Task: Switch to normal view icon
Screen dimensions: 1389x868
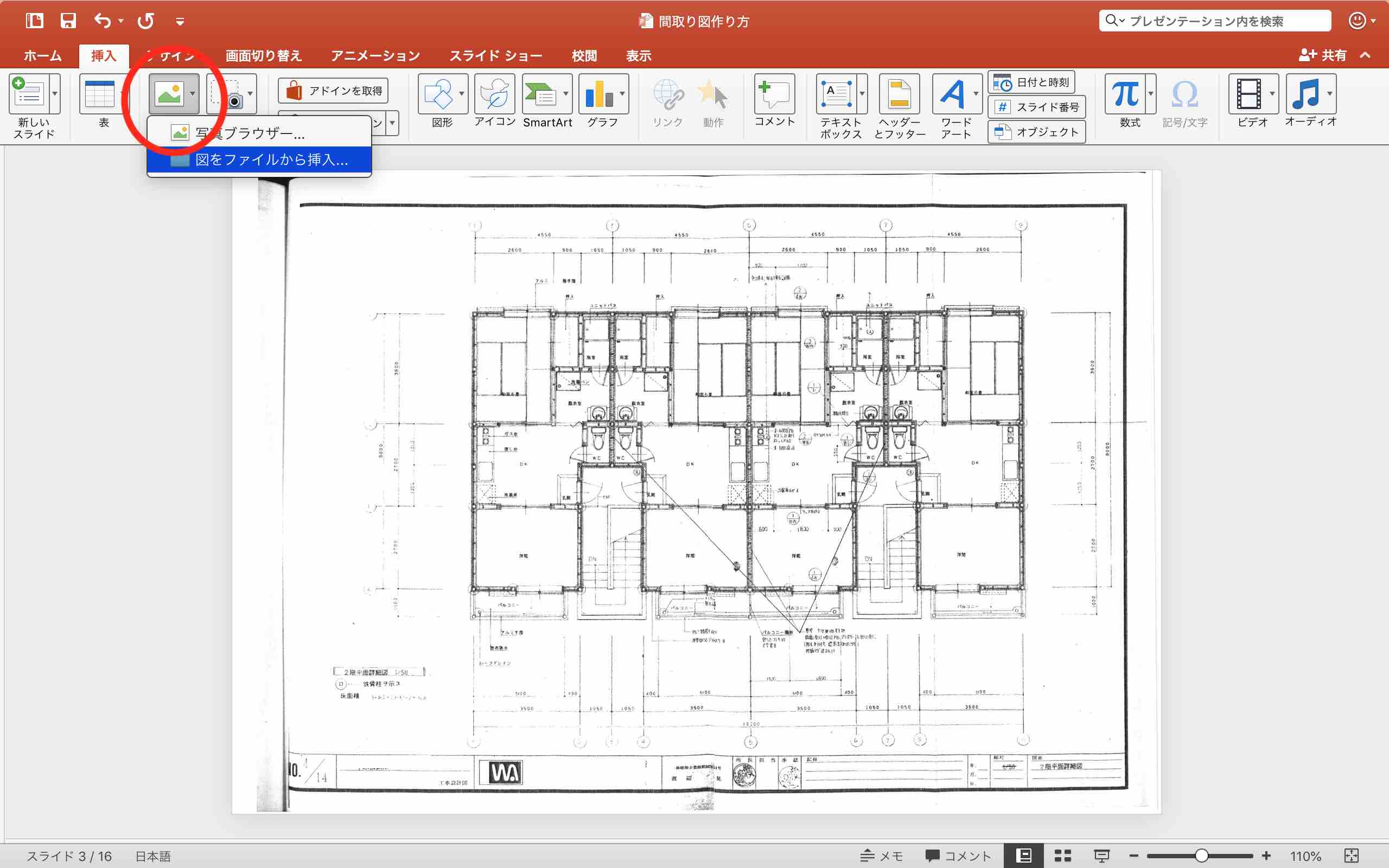Action: click(x=1023, y=856)
